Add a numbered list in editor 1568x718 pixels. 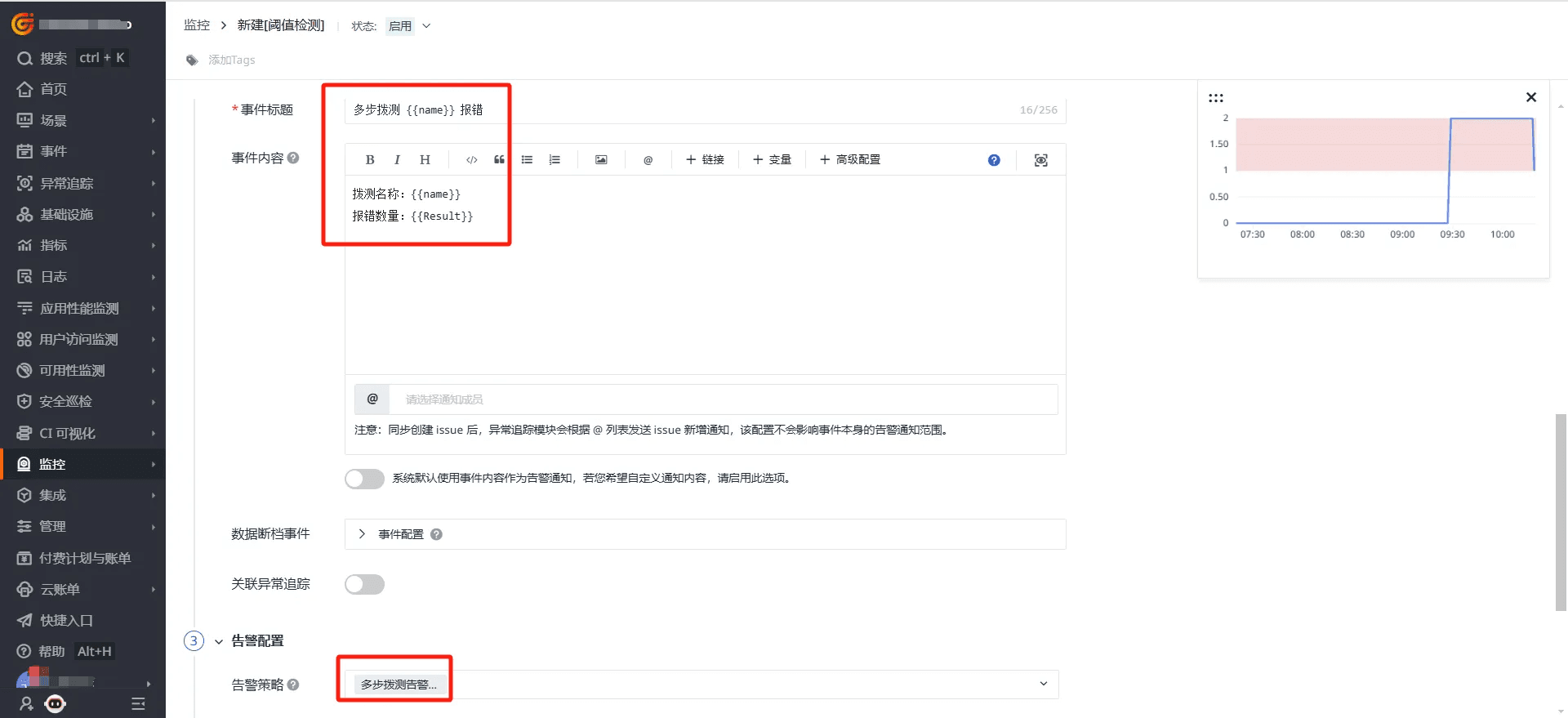(x=555, y=160)
